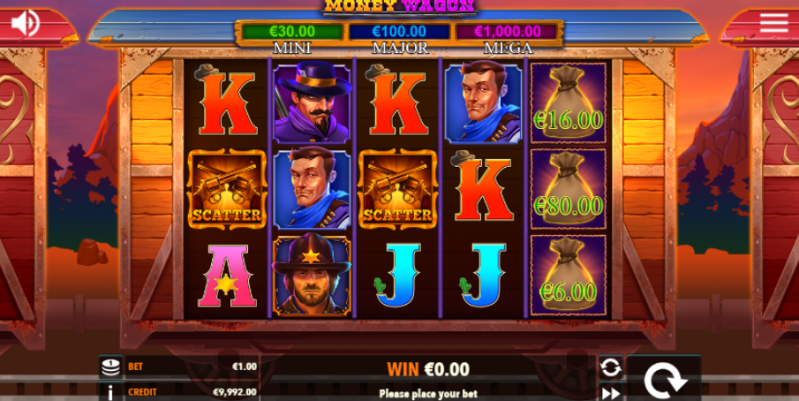Click the sheriff symbol with star hat
Image resolution: width=799 pixels, height=401 pixels.
[312, 275]
